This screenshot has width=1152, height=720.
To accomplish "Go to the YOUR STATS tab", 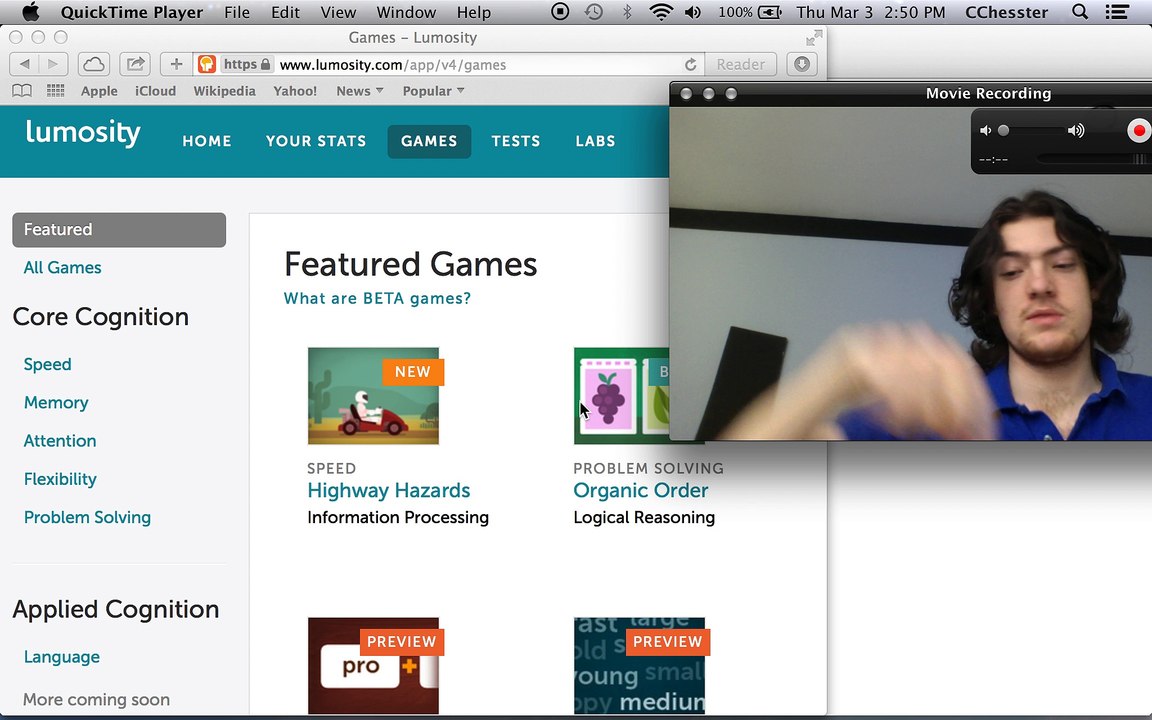I will tap(316, 141).
